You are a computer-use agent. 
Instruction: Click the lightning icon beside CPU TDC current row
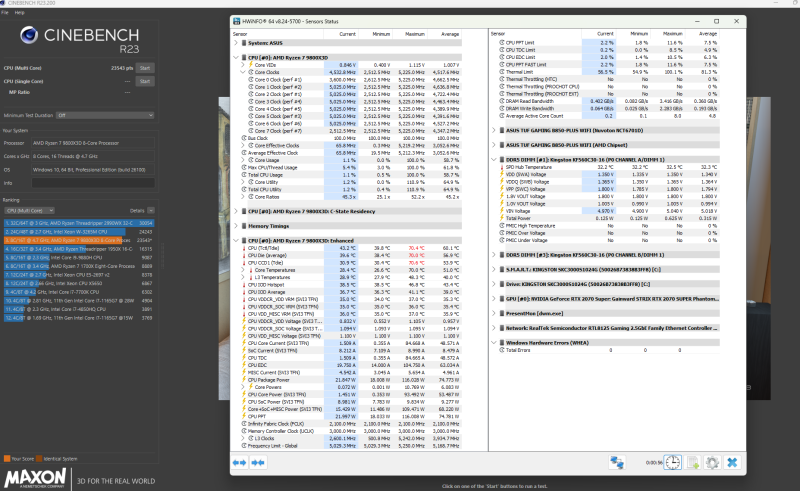[244, 358]
